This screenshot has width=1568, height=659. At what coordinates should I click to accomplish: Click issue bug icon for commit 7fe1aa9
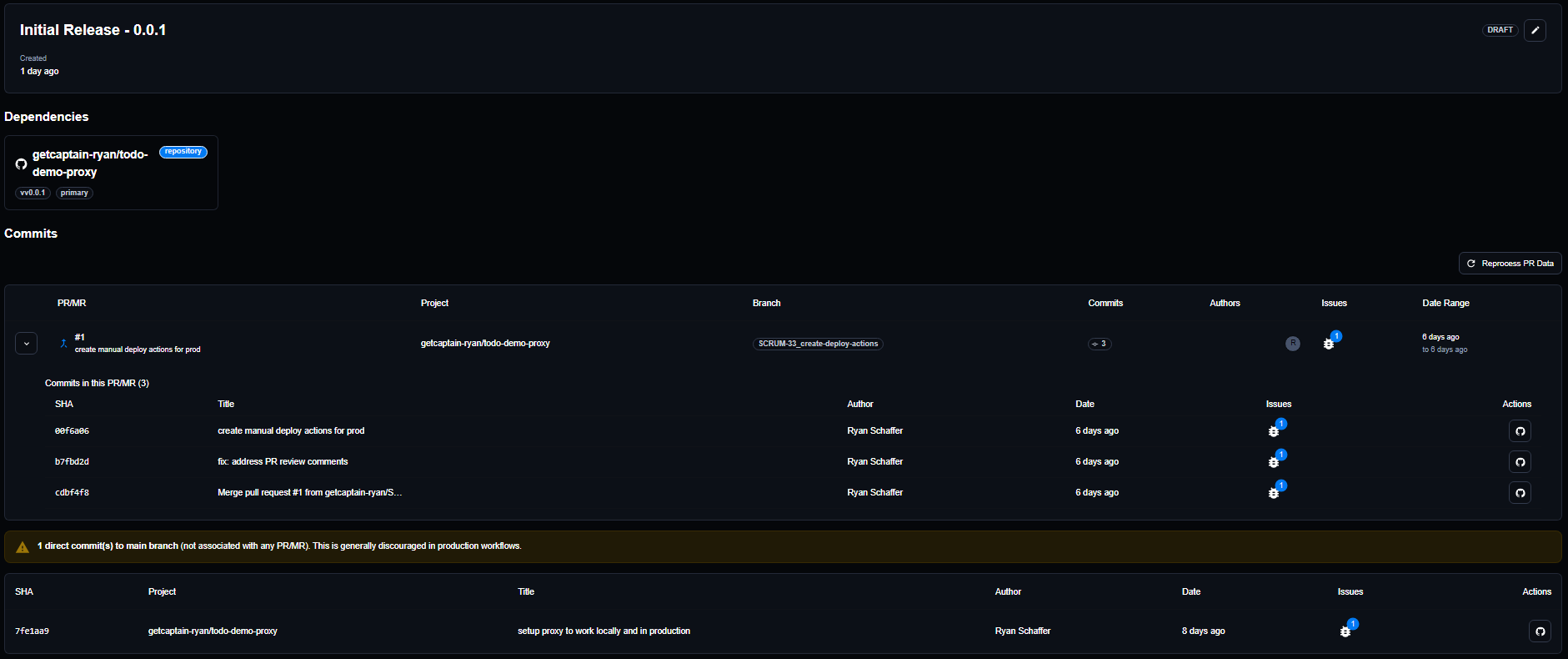tap(1345, 631)
